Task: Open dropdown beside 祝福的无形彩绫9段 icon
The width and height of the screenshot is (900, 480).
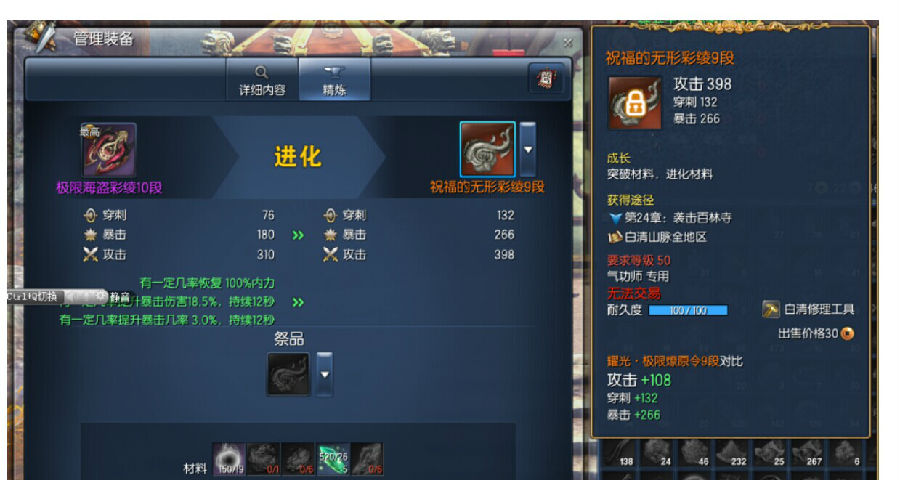Action: point(527,149)
